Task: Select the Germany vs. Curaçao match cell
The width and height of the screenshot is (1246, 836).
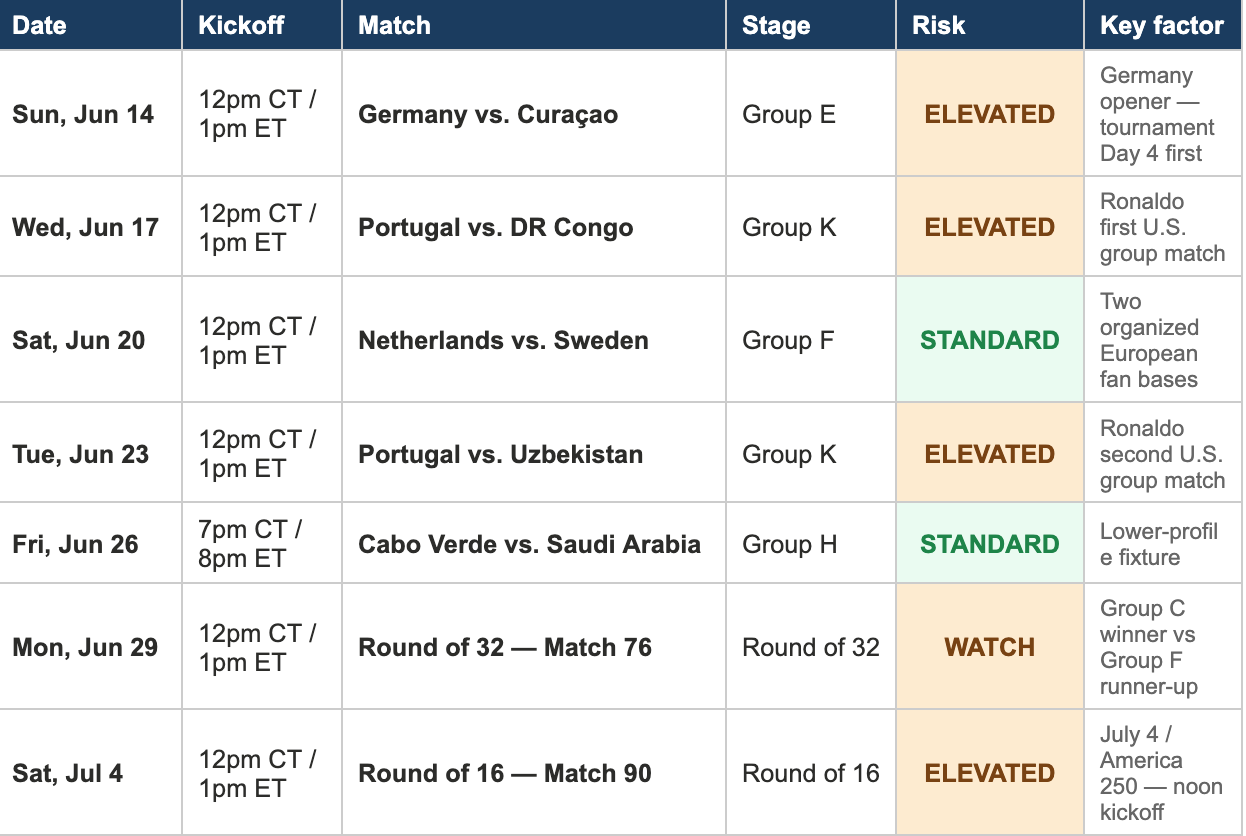Action: point(534,114)
